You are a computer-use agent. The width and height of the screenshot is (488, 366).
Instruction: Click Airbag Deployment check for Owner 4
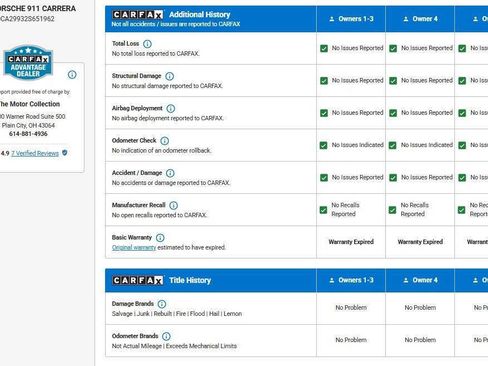tap(393, 113)
